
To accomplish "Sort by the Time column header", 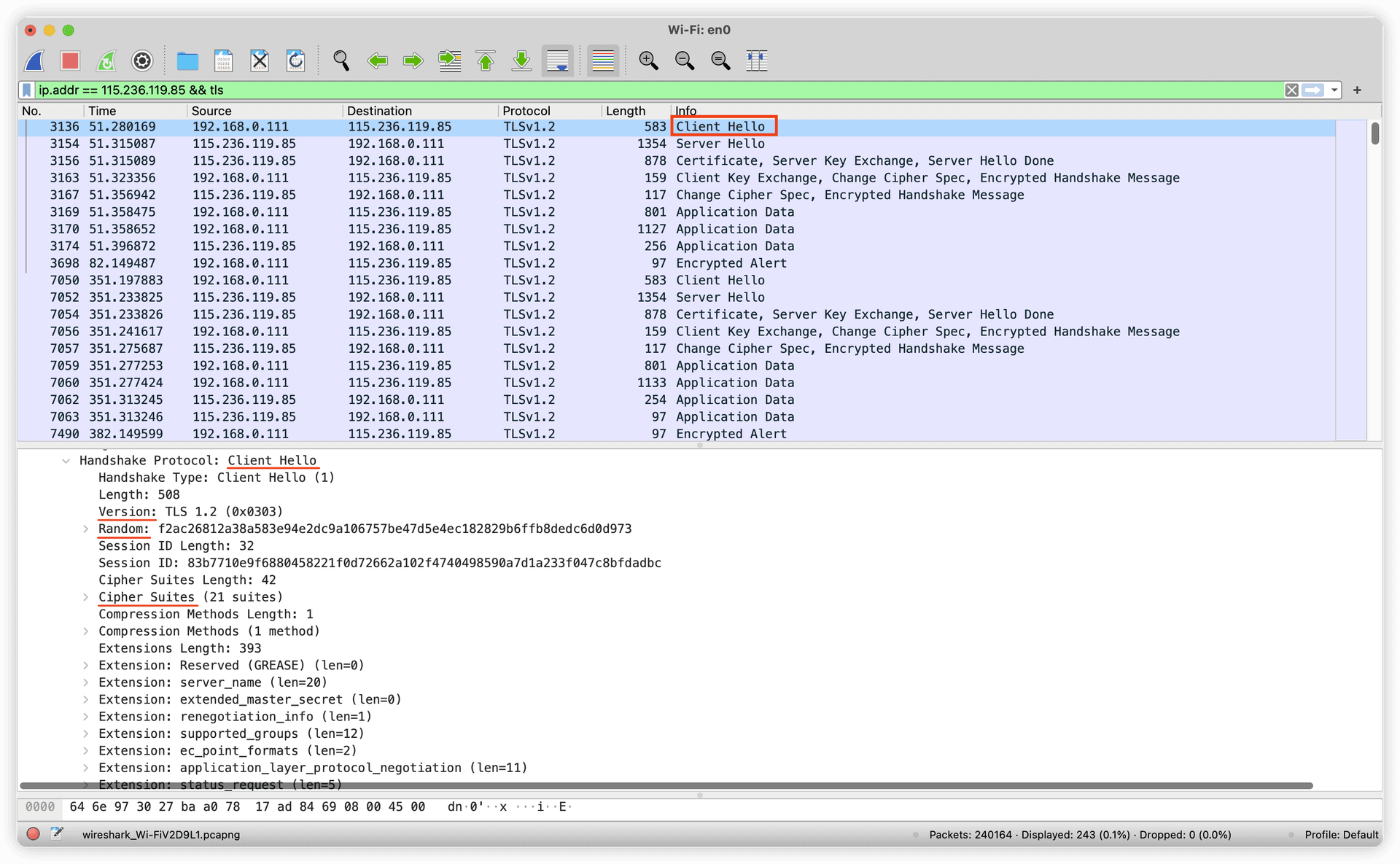I will click(x=136, y=111).
